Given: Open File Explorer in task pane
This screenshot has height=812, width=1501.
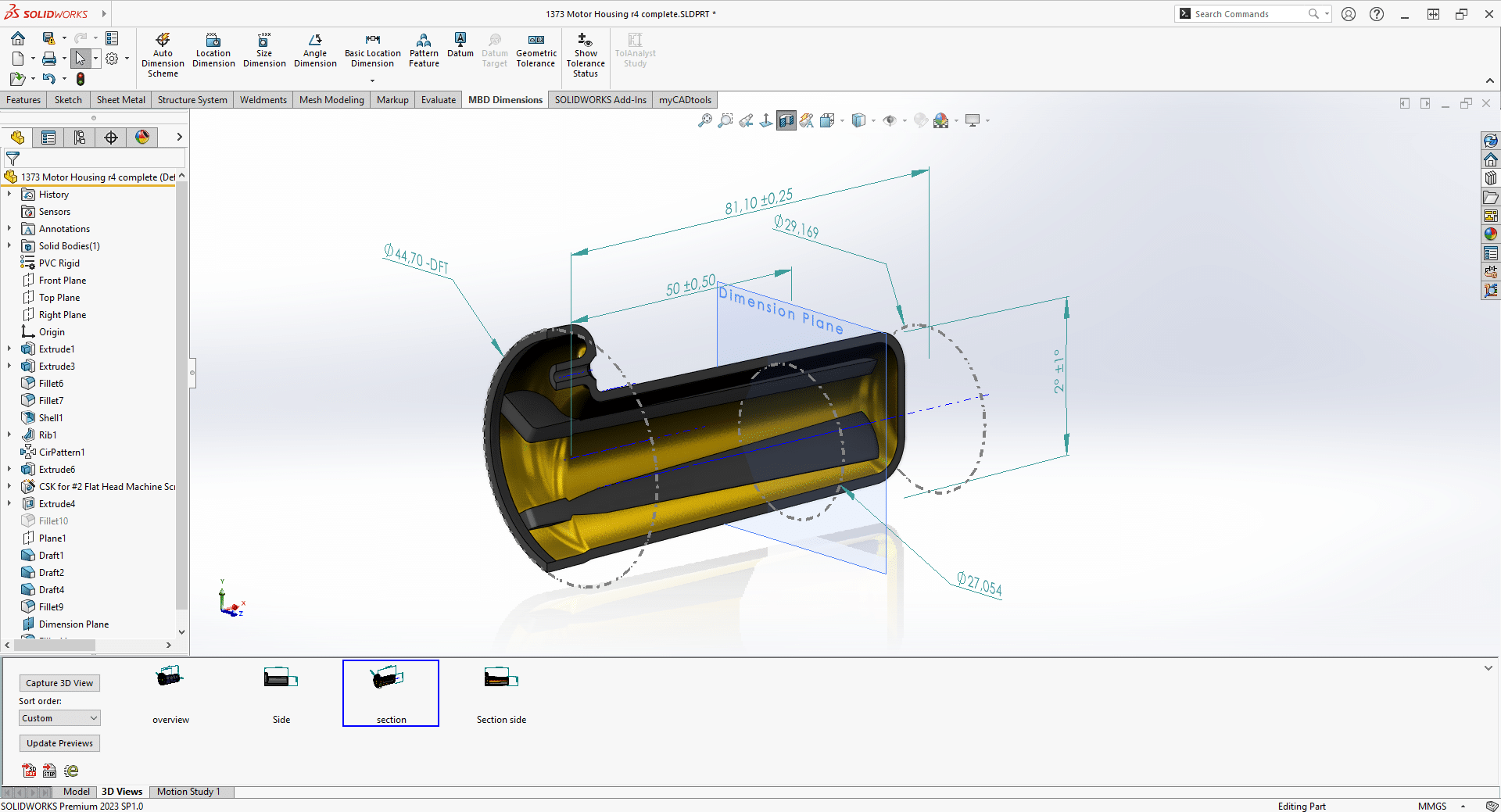Looking at the screenshot, I should 1491,197.
